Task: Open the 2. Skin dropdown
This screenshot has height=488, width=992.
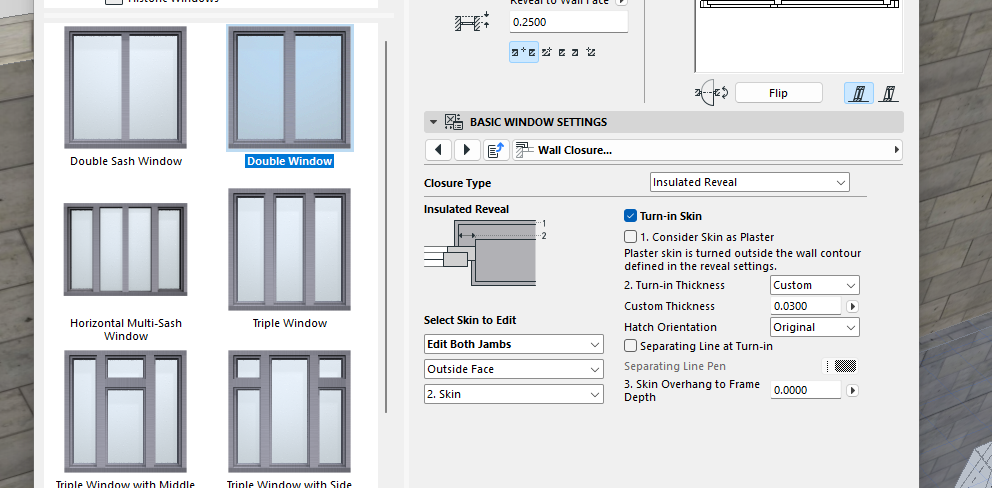Action: 514,394
